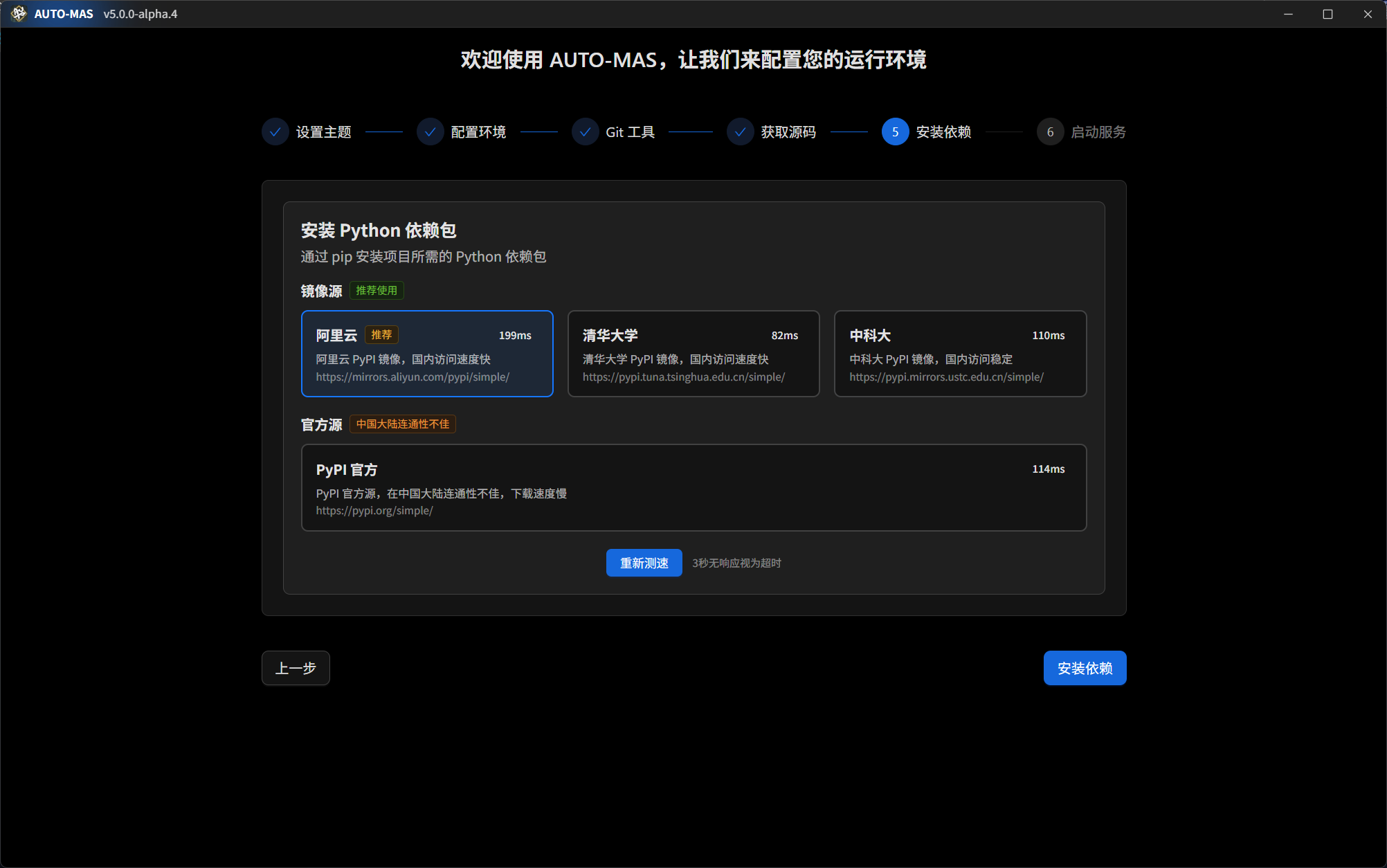Viewport: 1387px width, 868px height.
Task: Click 上一步 to go back a step
Action: pos(296,668)
